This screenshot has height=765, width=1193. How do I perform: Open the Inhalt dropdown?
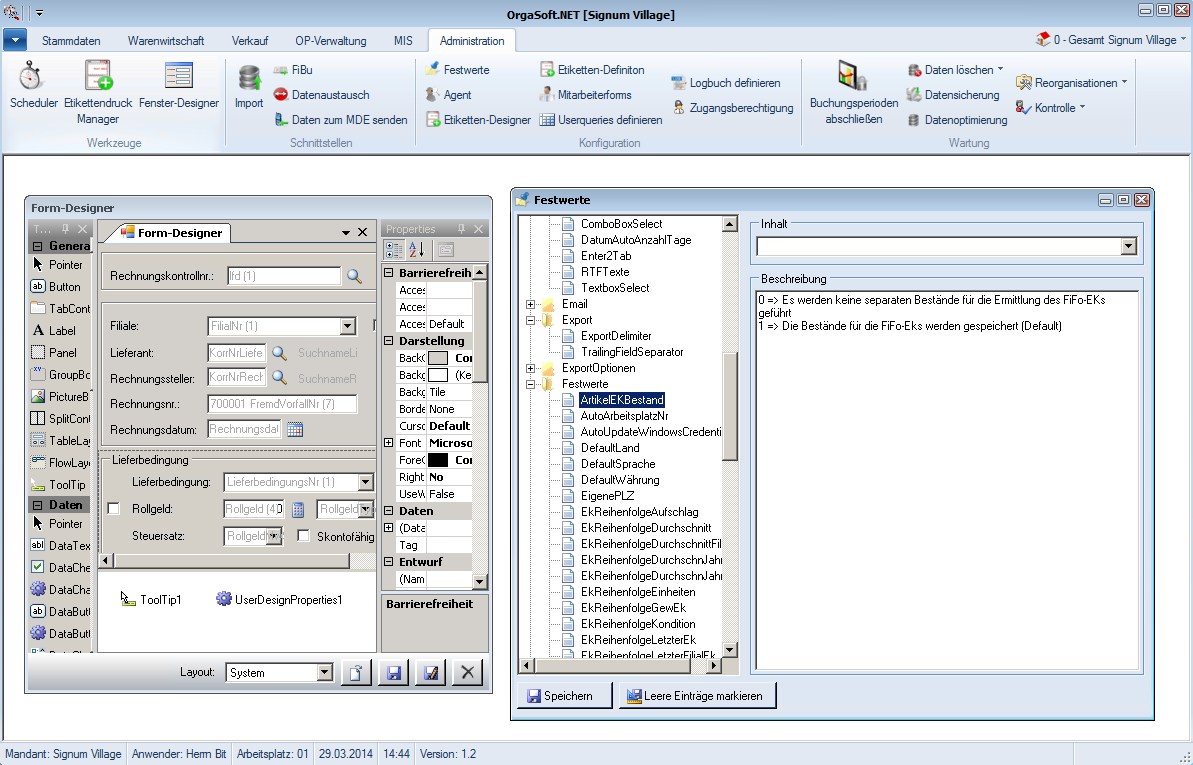[1129, 246]
